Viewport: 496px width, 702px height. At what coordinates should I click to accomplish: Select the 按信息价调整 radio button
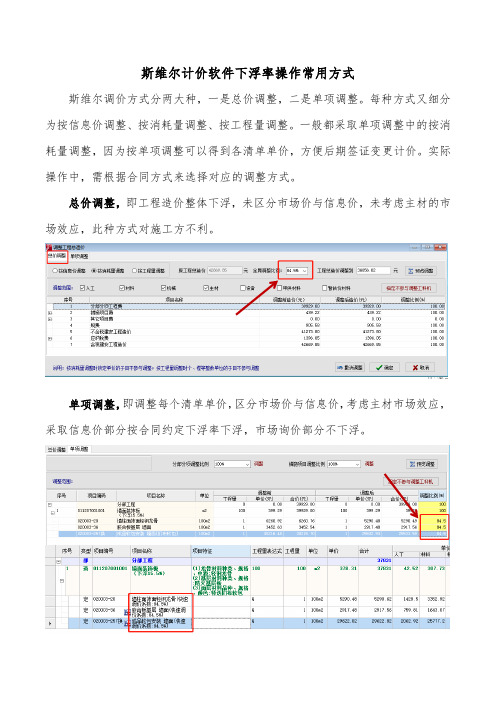(69, 271)
